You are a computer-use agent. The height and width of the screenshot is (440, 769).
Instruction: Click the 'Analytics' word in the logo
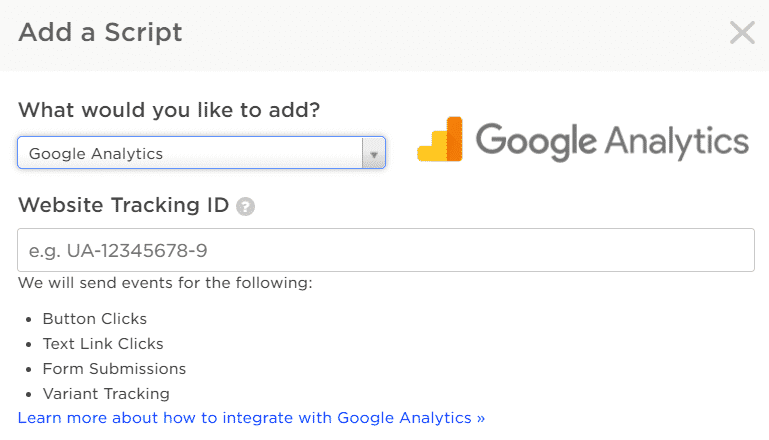tap(677, 142)
